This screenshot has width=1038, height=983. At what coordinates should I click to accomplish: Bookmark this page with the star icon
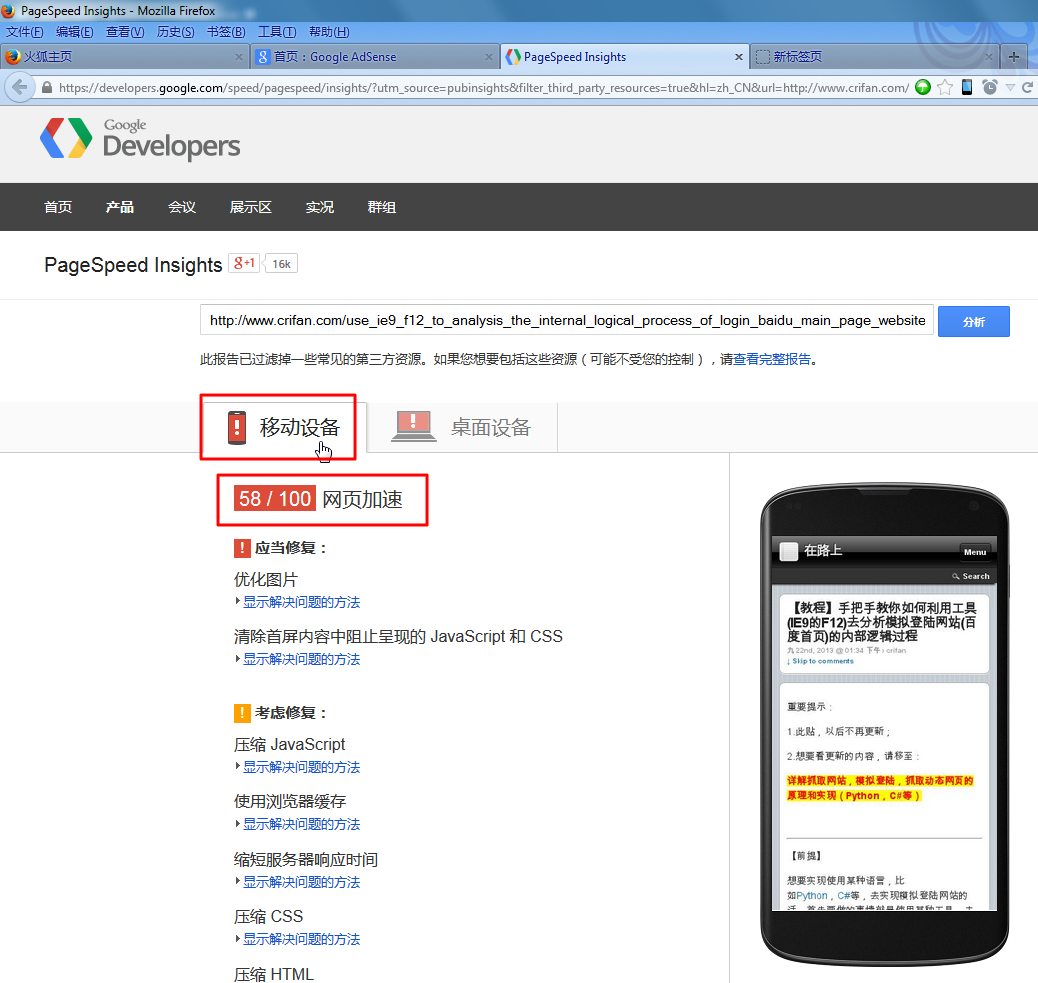point(945,87)
